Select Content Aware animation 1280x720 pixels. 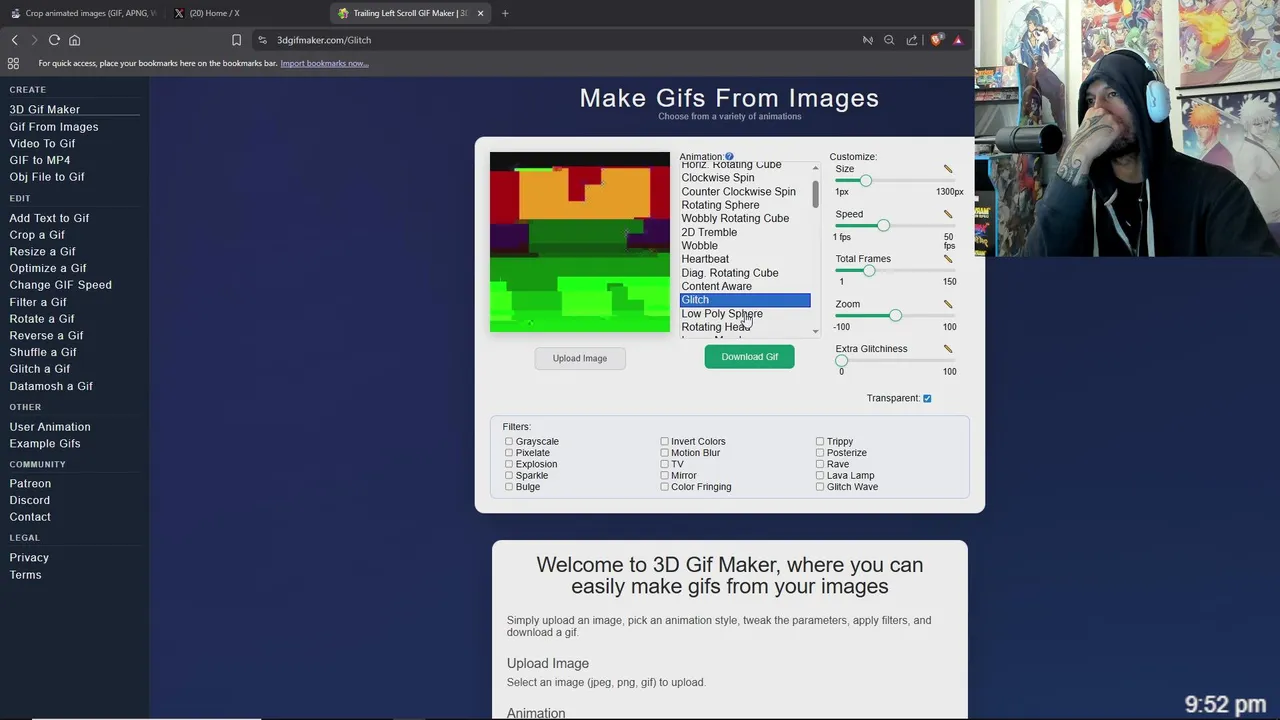tap(745, 286)
